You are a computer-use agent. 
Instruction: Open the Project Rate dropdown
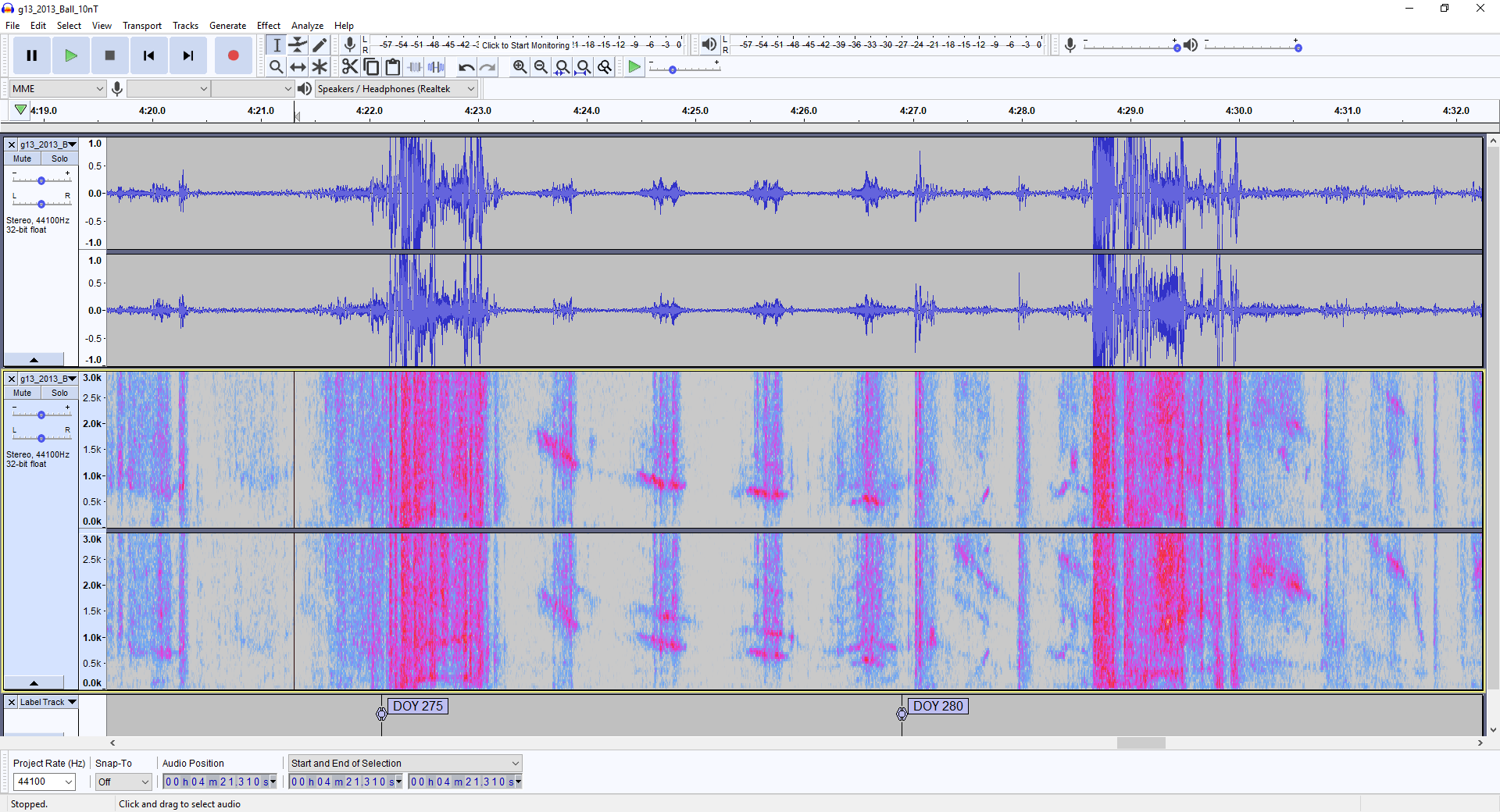click(45, 782)
